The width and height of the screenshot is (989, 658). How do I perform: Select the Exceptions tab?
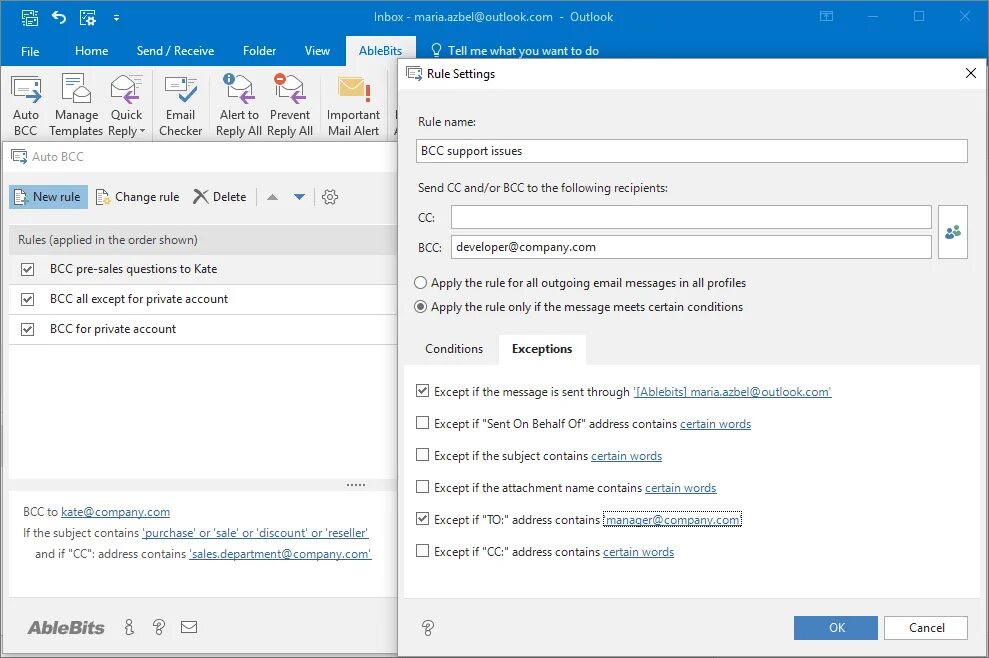542,349
